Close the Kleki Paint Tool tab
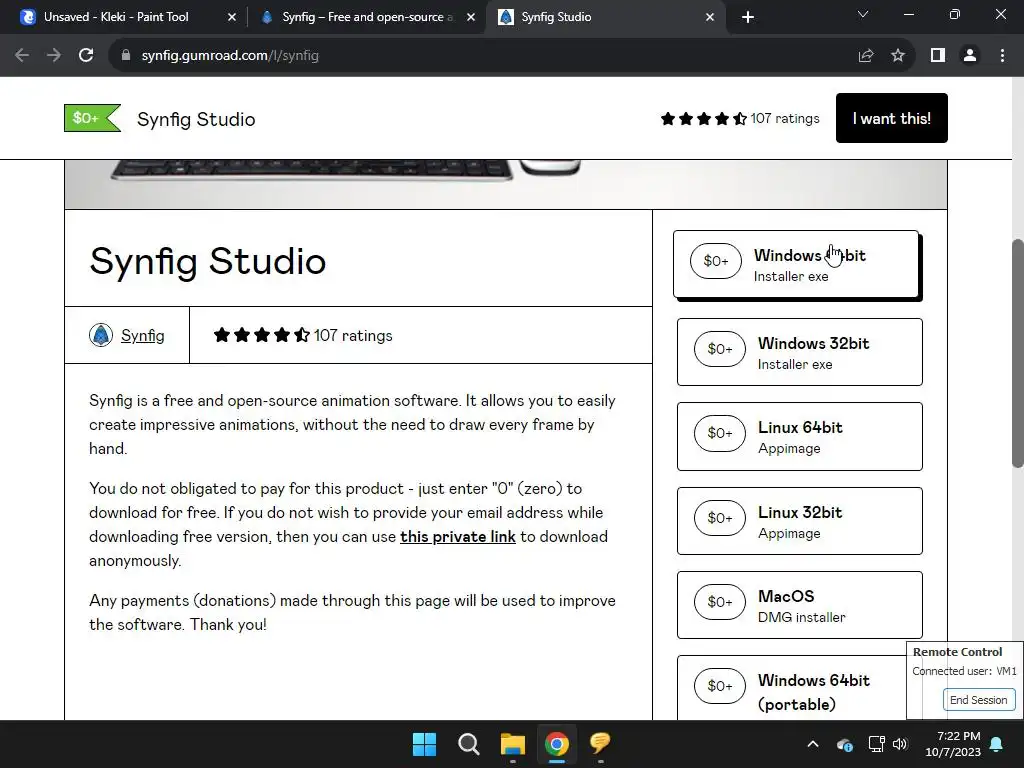Viewport: 1024px width, 768px height. pos(231,18)
